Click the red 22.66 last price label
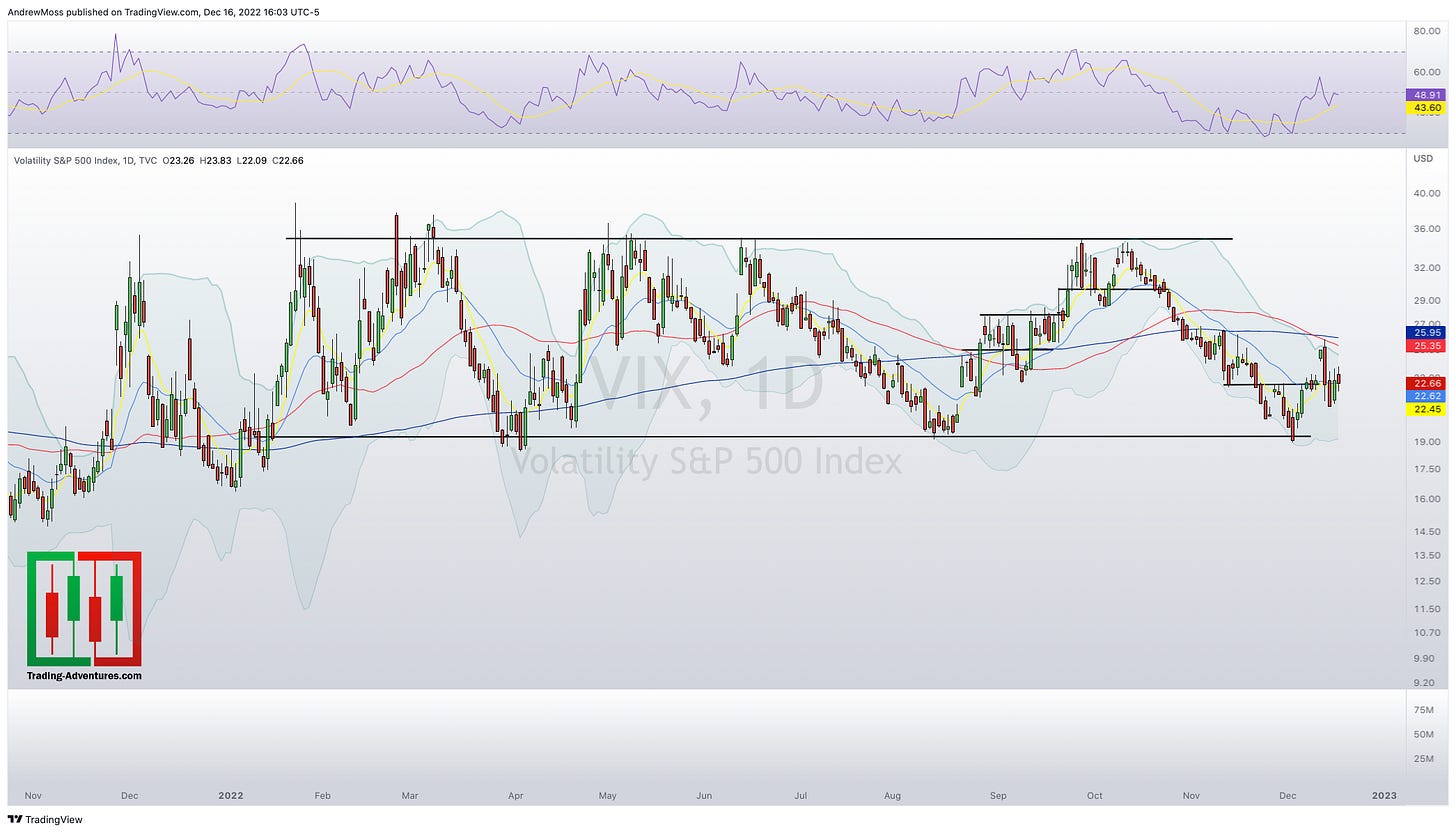This screenshot has width=1456, height=833. pyautogui.click(x=1424, y=383)
